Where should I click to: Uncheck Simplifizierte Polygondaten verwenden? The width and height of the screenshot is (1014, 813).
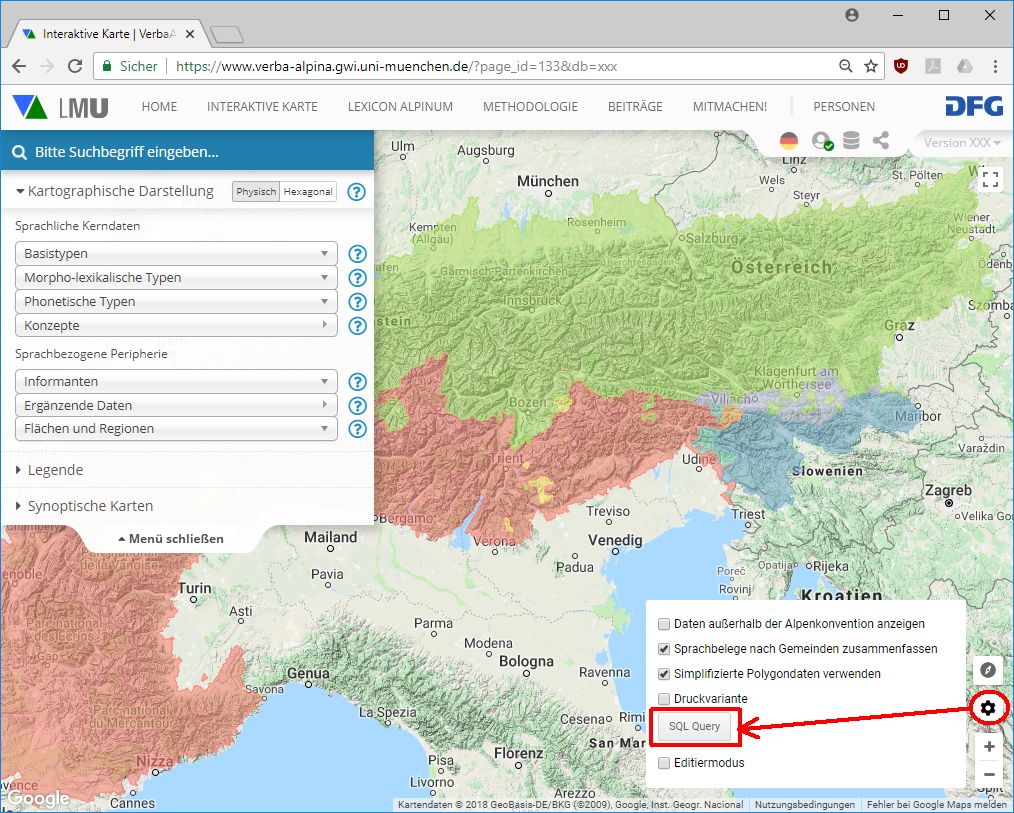click(x=664, y=674)
